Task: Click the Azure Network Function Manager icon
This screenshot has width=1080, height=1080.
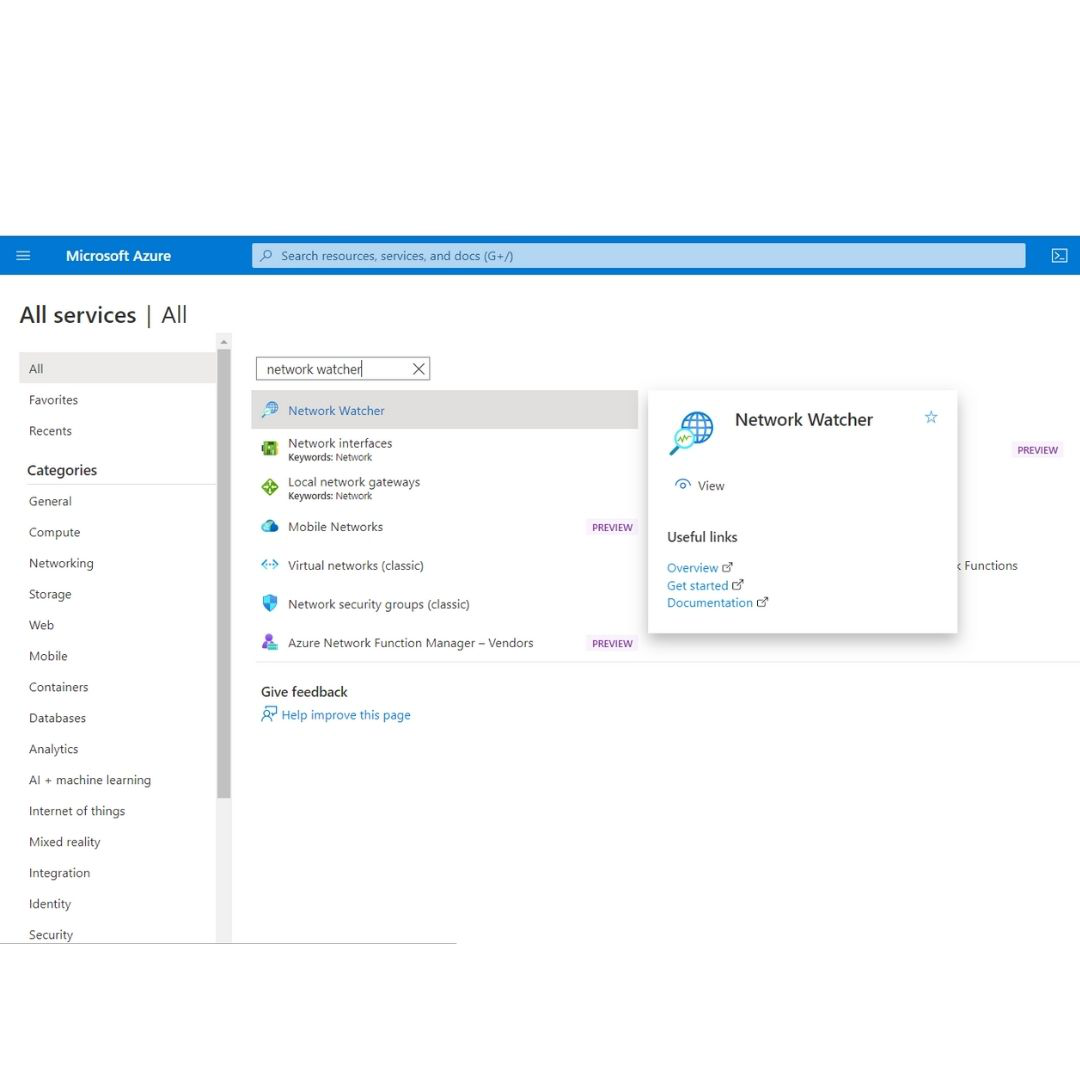Action: (x=270, y=642)
